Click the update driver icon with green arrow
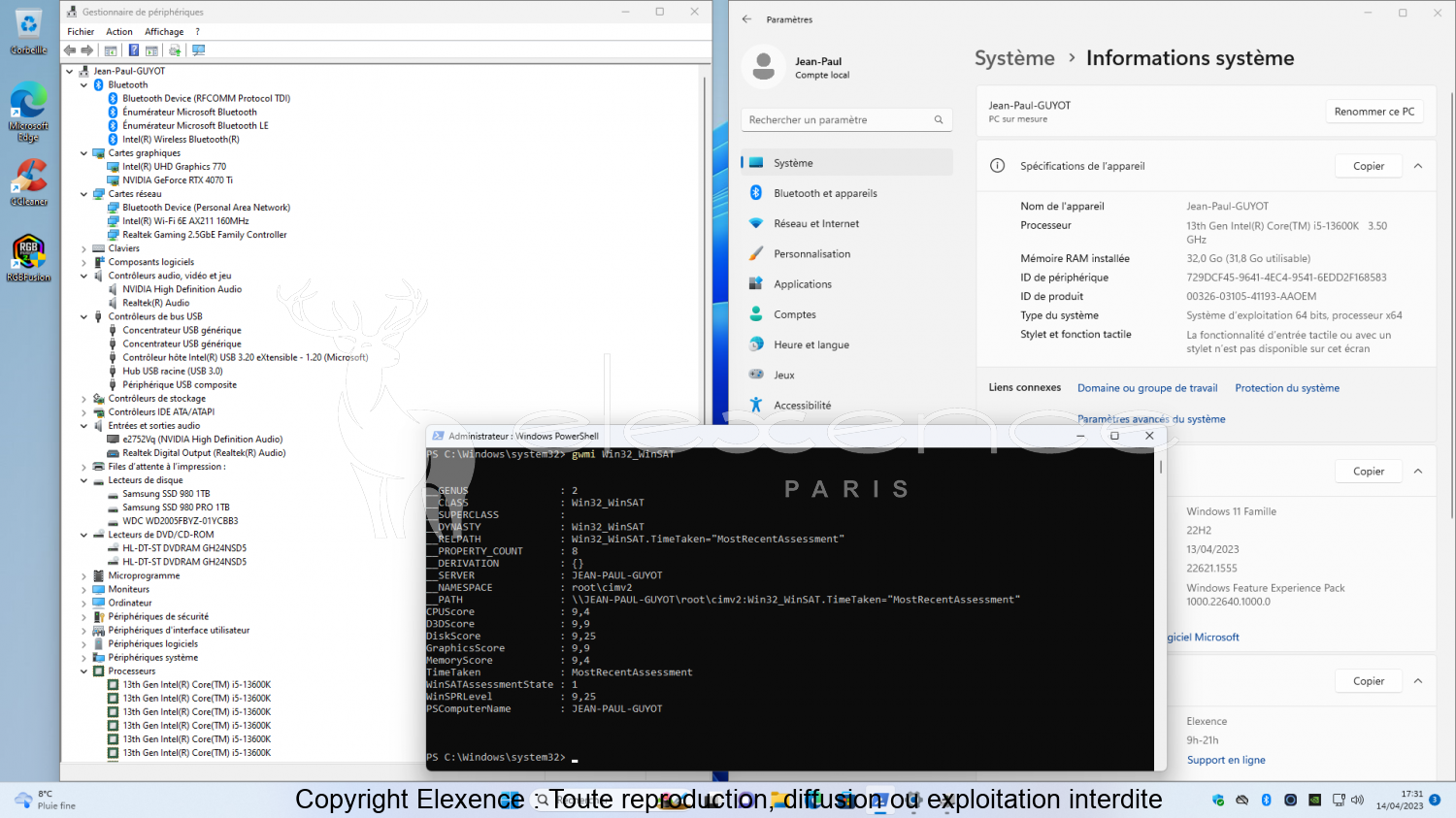This screenshot has width=1456, height=818. tap(175, 50)
